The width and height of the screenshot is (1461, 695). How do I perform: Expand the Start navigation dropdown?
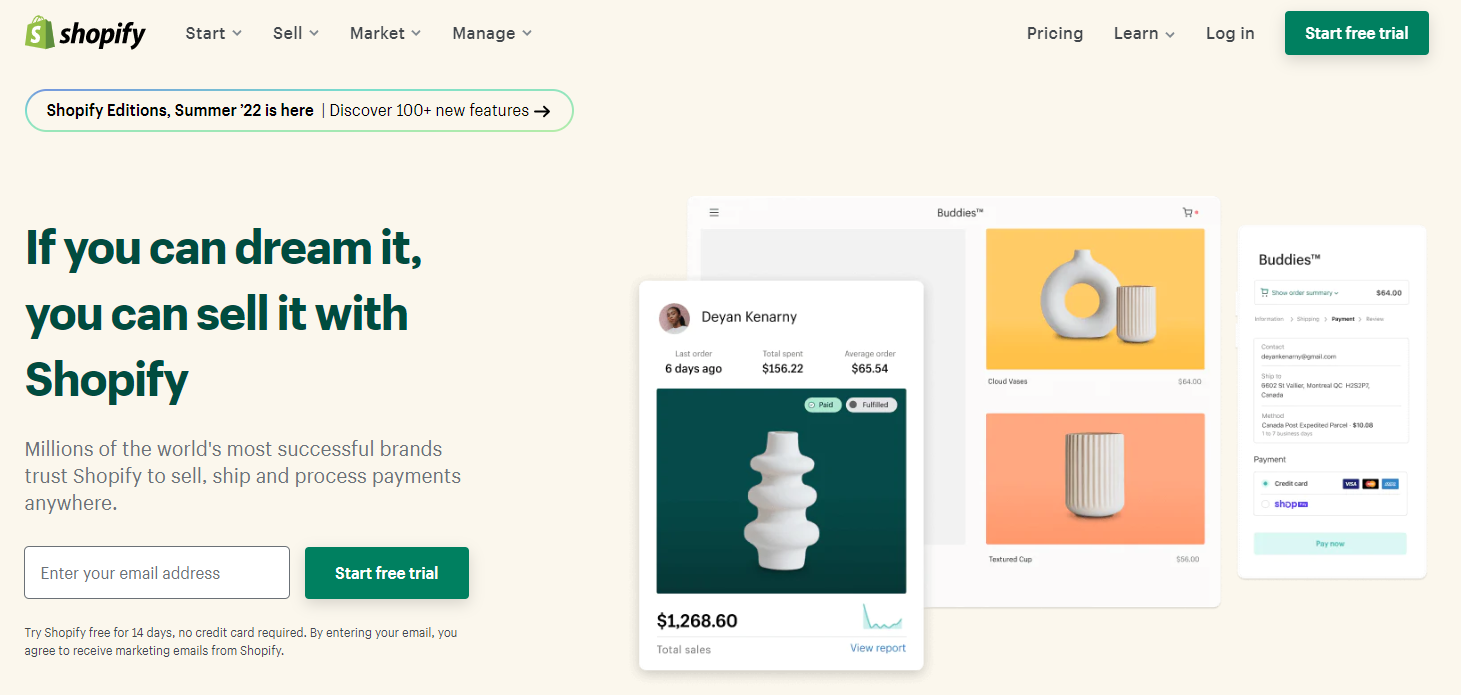click(214, 33)
